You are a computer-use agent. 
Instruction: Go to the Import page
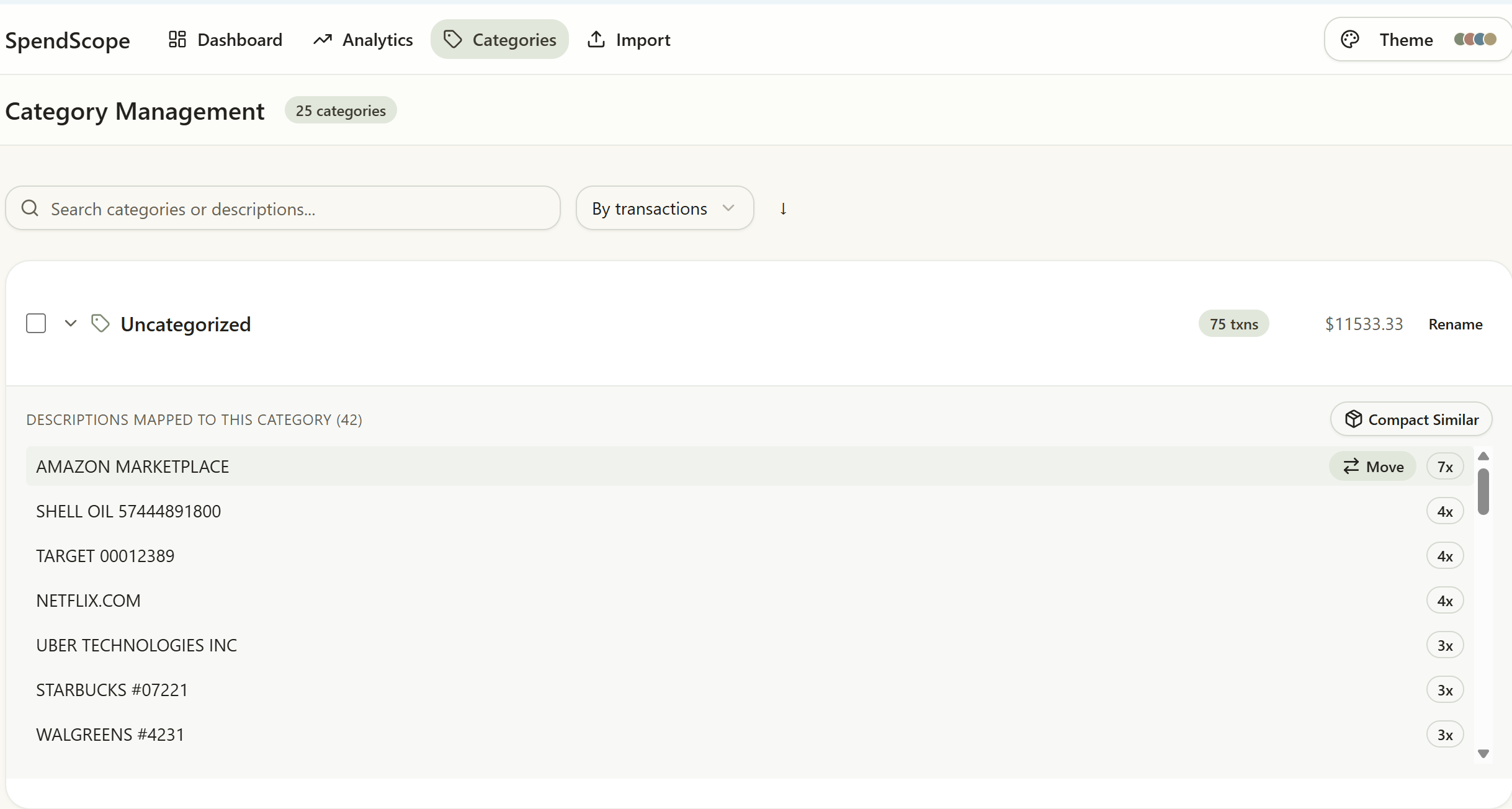pos(629,40)
